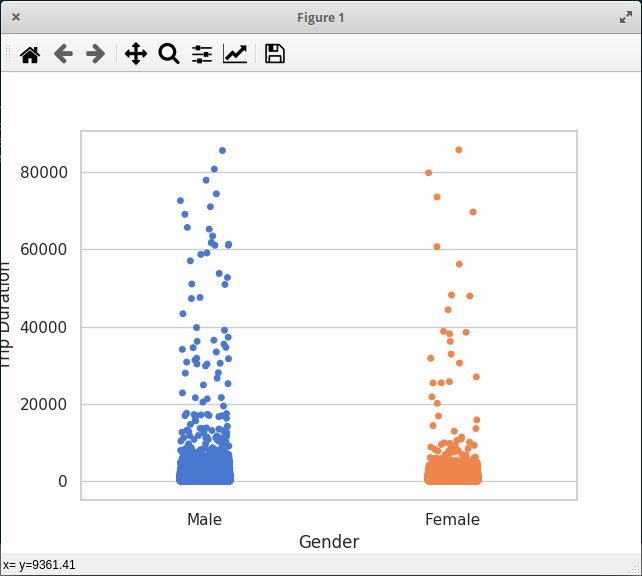Go forward to the next view
The height and width of the screenshot is (576, 642).
95,54
